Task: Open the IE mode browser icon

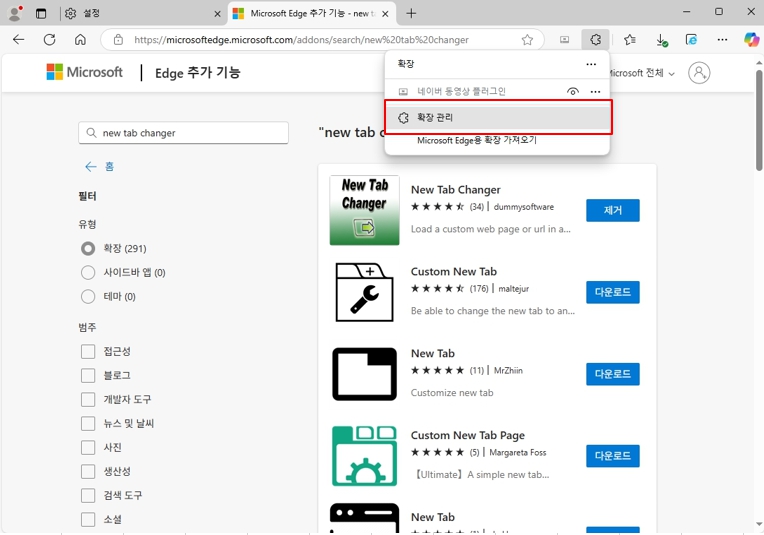Action: point(691,39)
